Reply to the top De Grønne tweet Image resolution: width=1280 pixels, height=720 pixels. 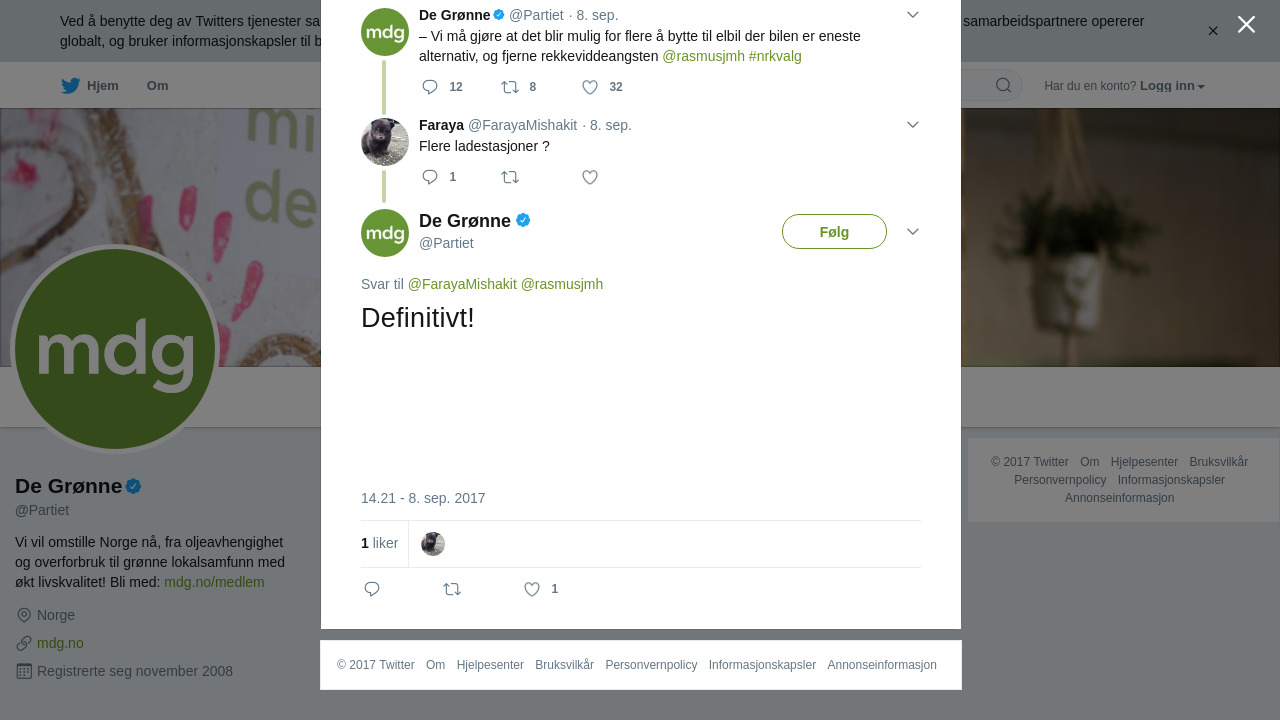point(430,87)
